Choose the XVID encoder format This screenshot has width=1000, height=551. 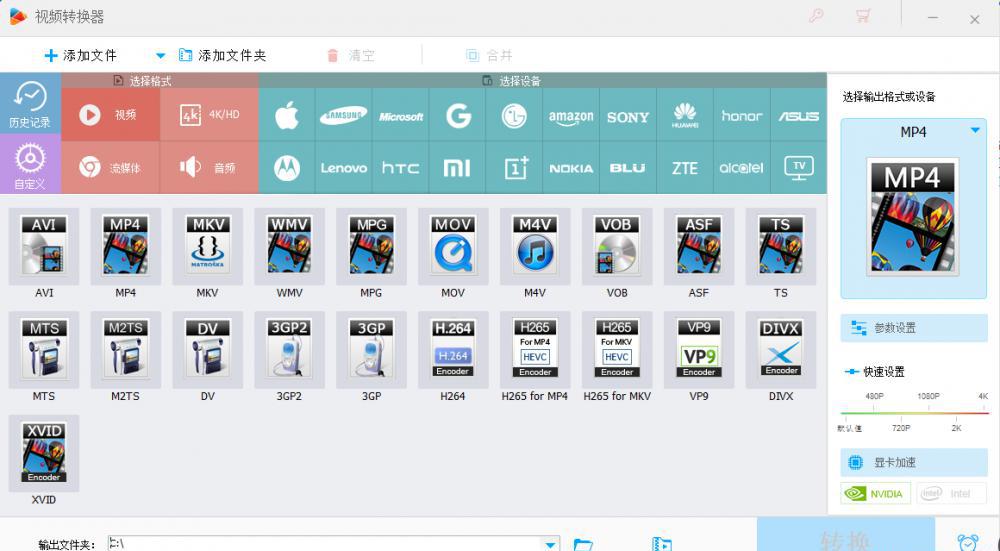[x=43, y=453]
